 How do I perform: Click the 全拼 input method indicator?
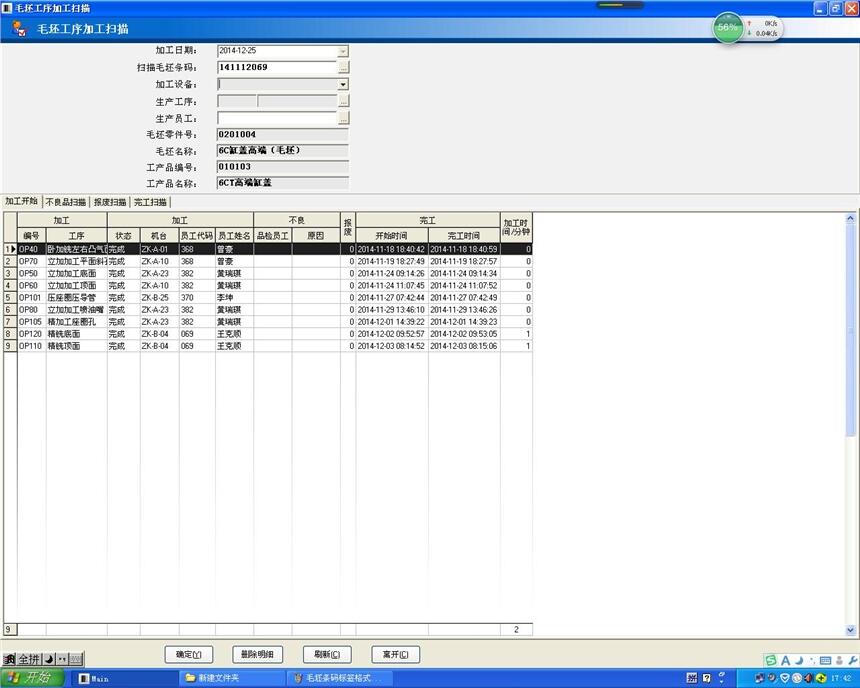[29, 660]
